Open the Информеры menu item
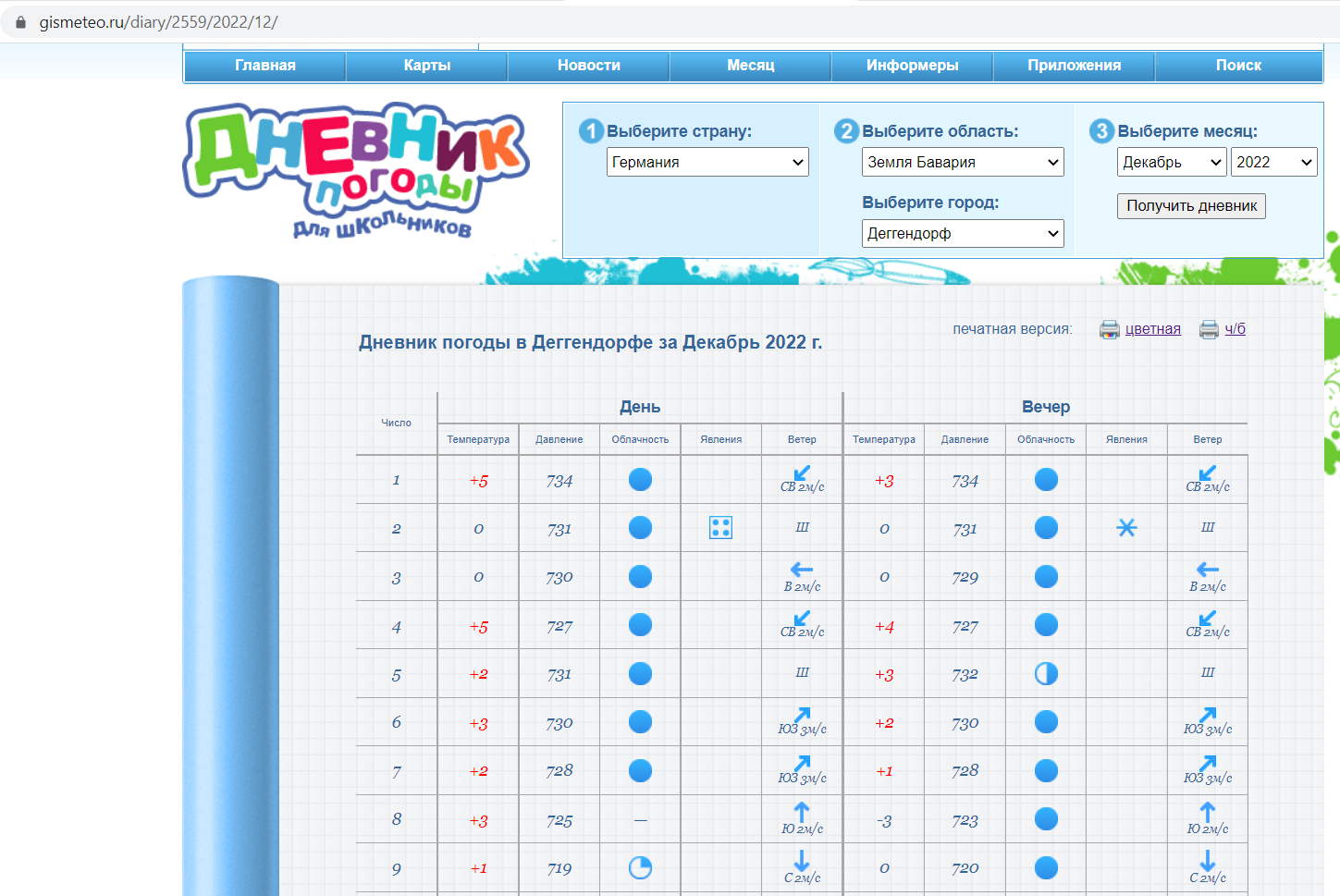This screenshot has height=896, width=1340. tap(913, 66)
